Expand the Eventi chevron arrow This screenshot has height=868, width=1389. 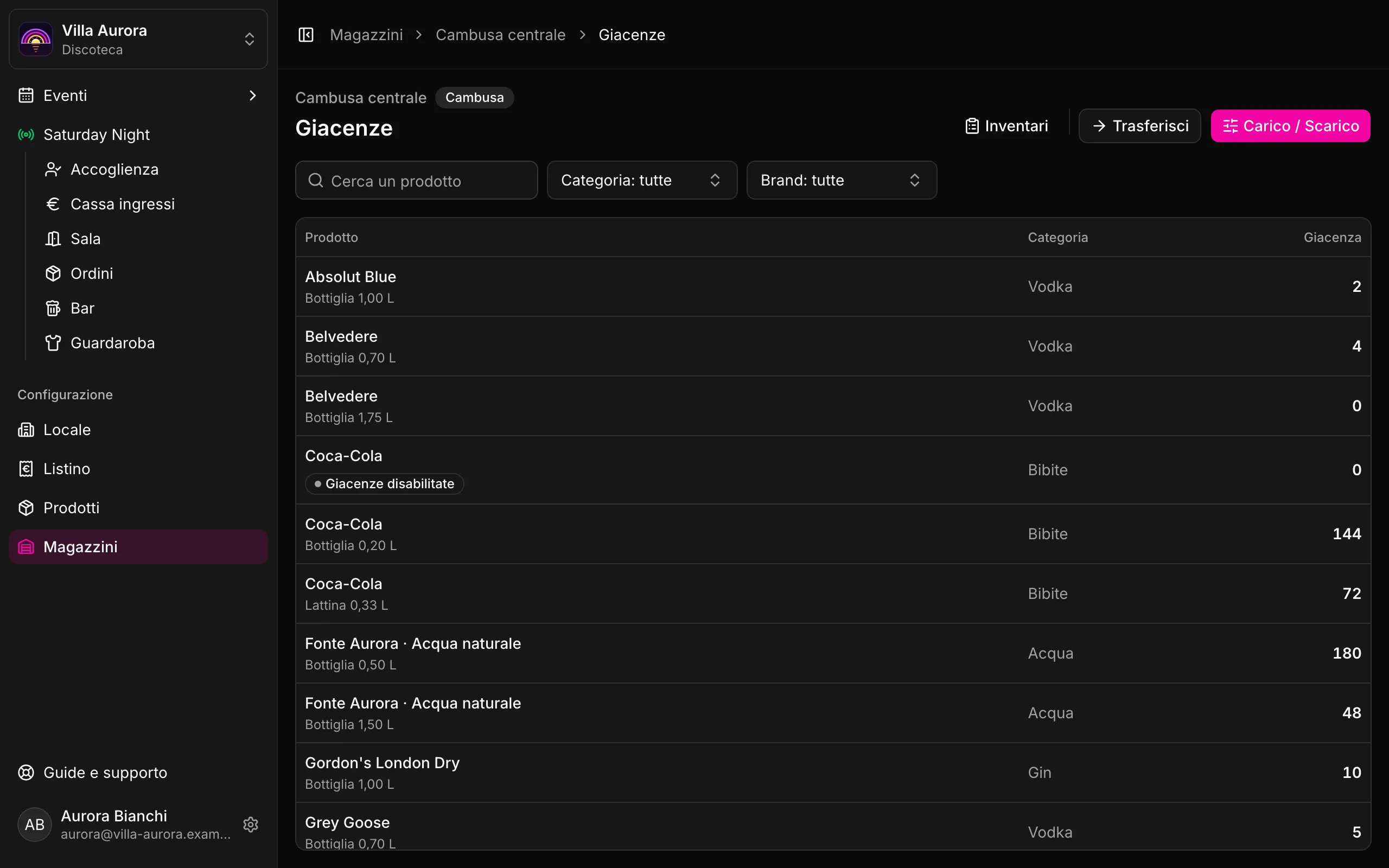[x=252, y=95]
